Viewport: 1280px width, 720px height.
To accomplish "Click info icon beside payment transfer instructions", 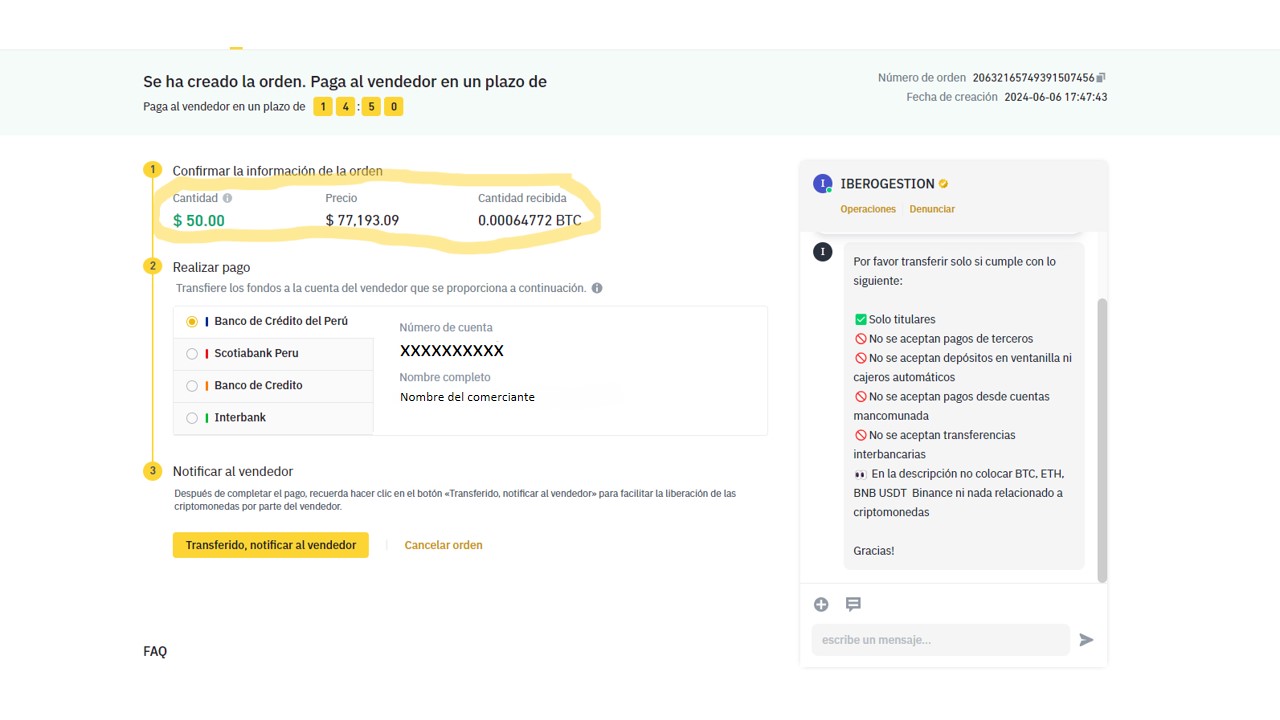I will tap(597, 288).
